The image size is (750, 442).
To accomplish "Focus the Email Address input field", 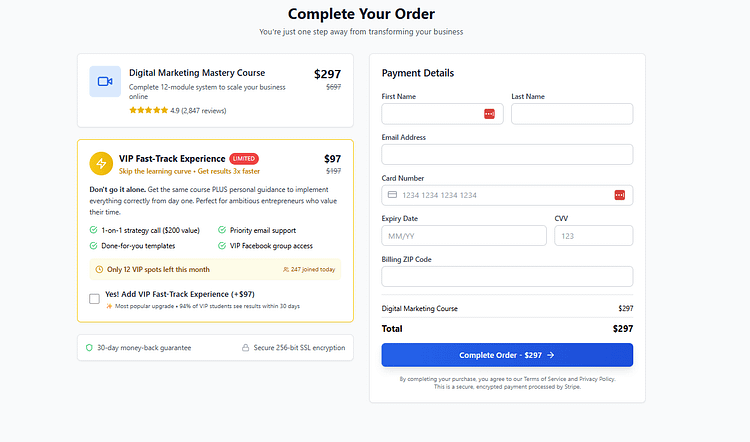I will pyautogui.click(x=507, y=155).
